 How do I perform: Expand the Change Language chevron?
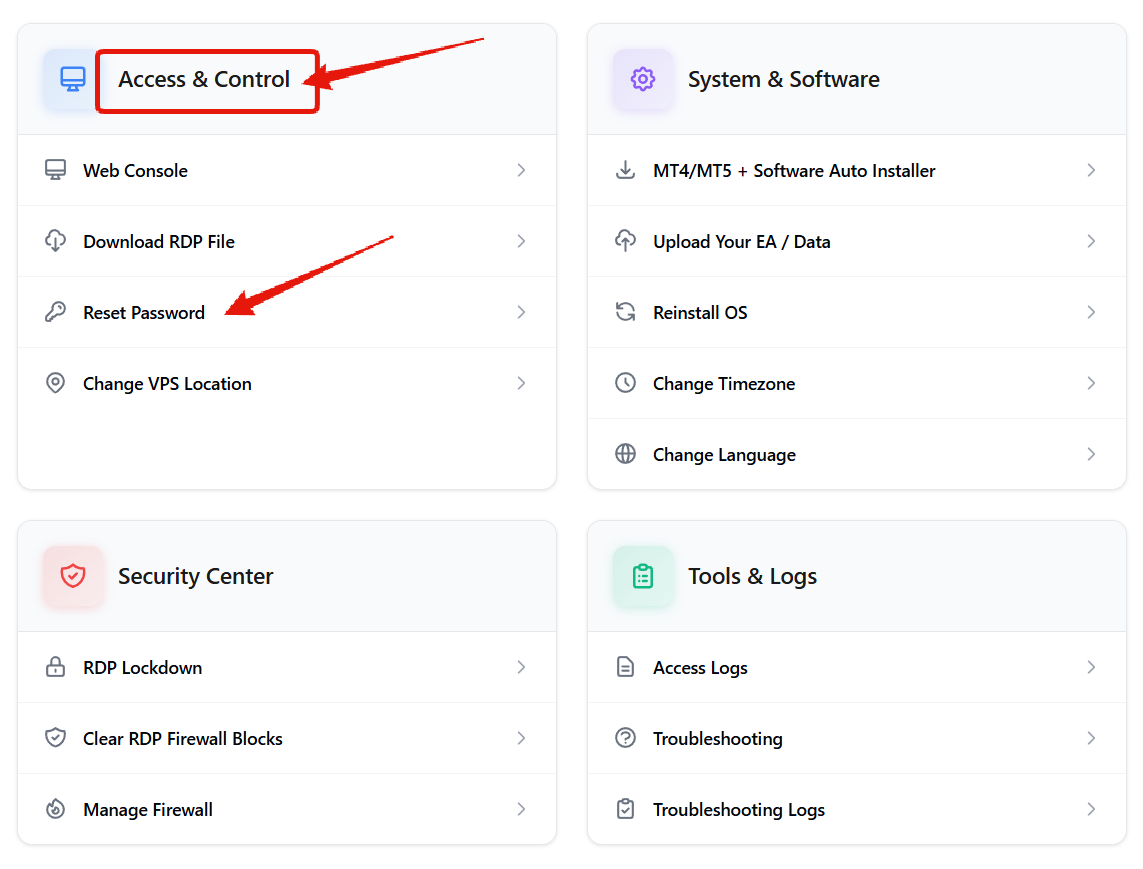coord(1091,453)
